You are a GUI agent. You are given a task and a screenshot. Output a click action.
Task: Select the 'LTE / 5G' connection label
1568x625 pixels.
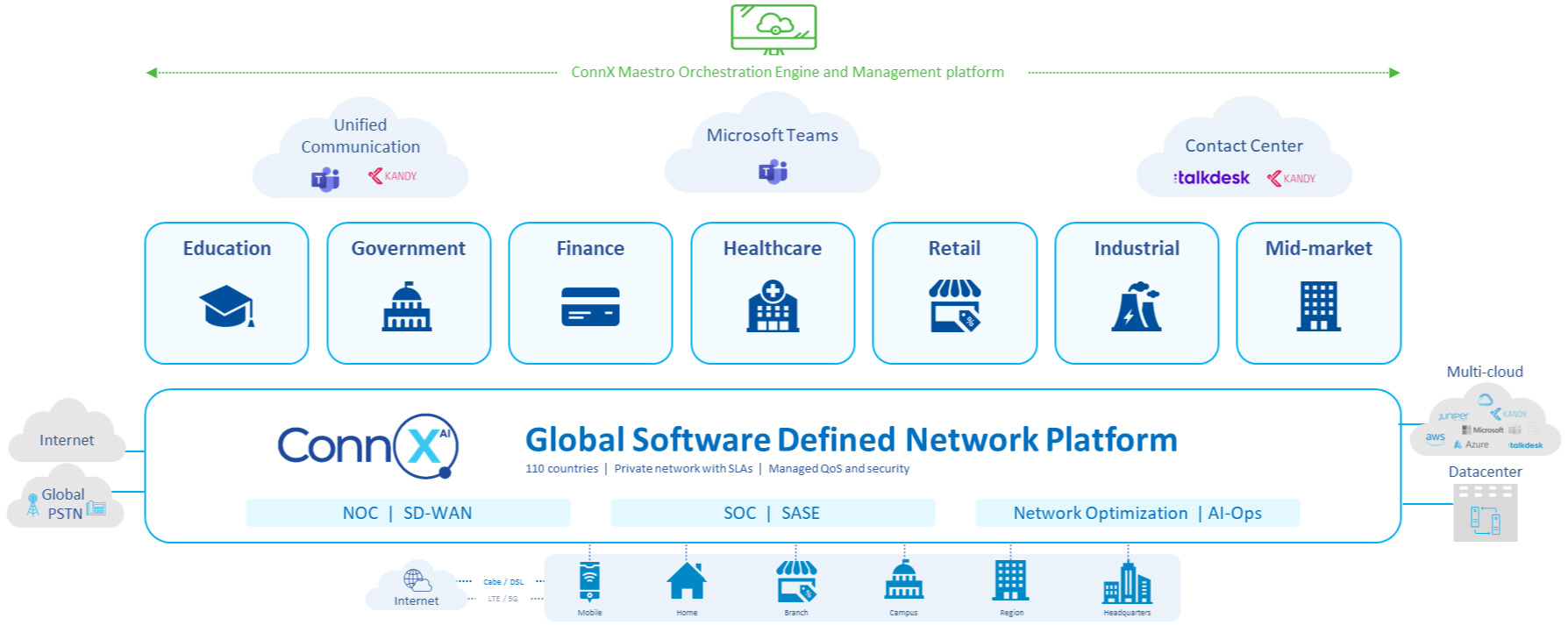pos(503,599)
